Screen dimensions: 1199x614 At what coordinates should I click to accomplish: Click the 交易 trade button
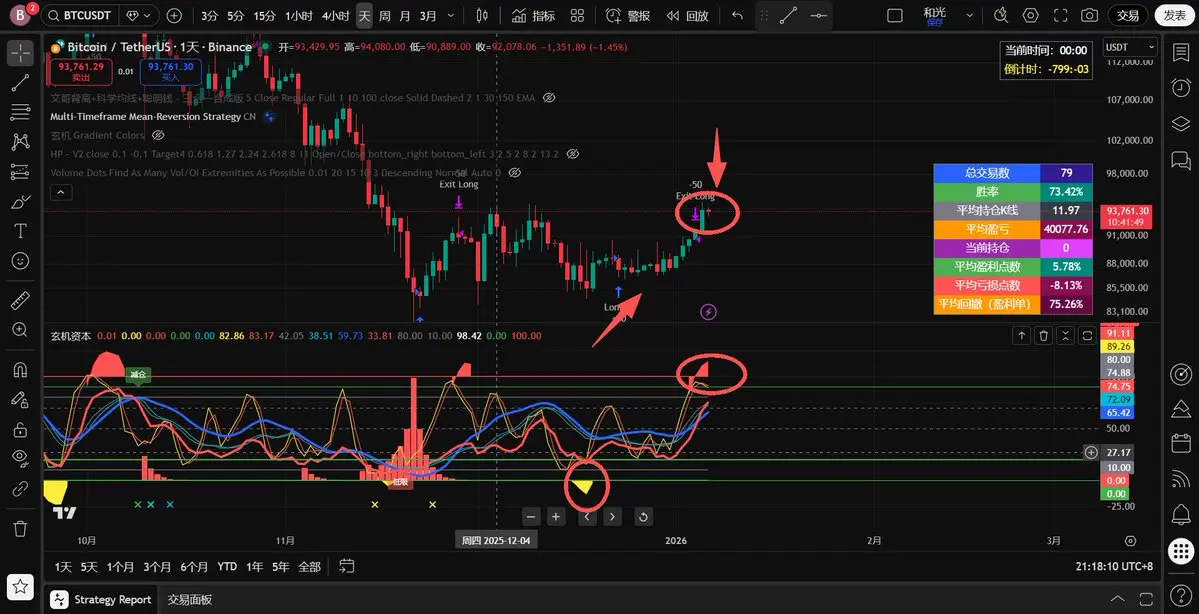coord(1128,15)
